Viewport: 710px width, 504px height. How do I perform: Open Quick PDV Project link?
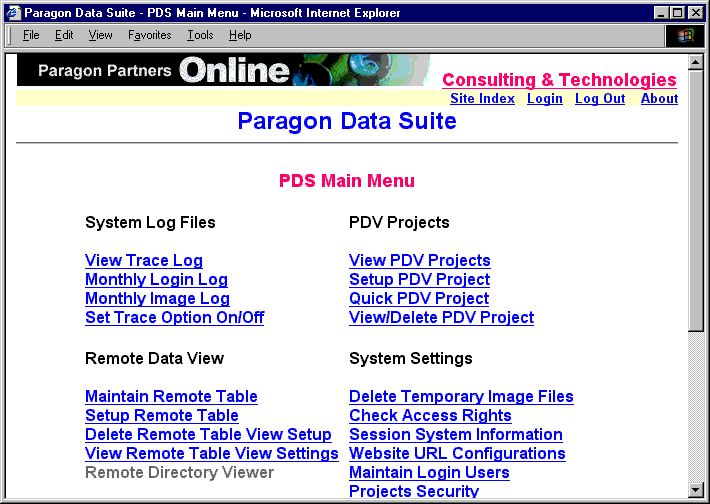[x=419, y=298]
